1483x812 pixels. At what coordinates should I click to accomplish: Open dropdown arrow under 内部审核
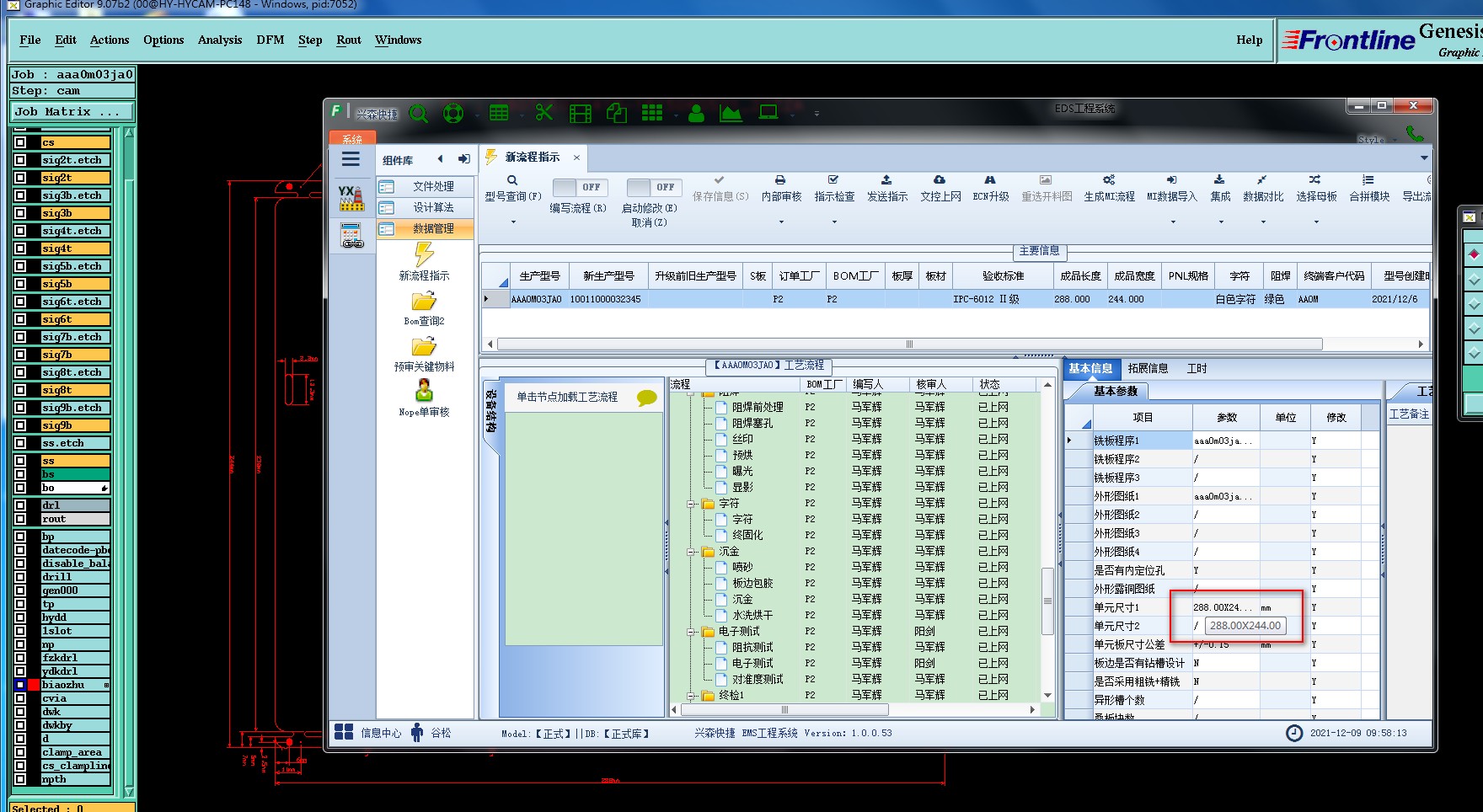781,222
